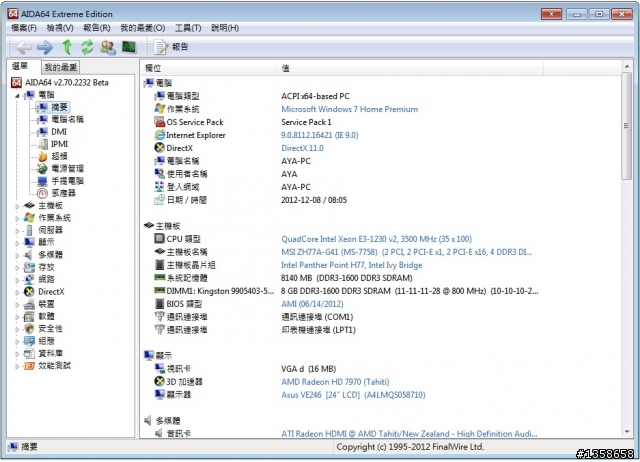Expand the DirectX tree node
The image size is (640, 462).
pos(17,293)
